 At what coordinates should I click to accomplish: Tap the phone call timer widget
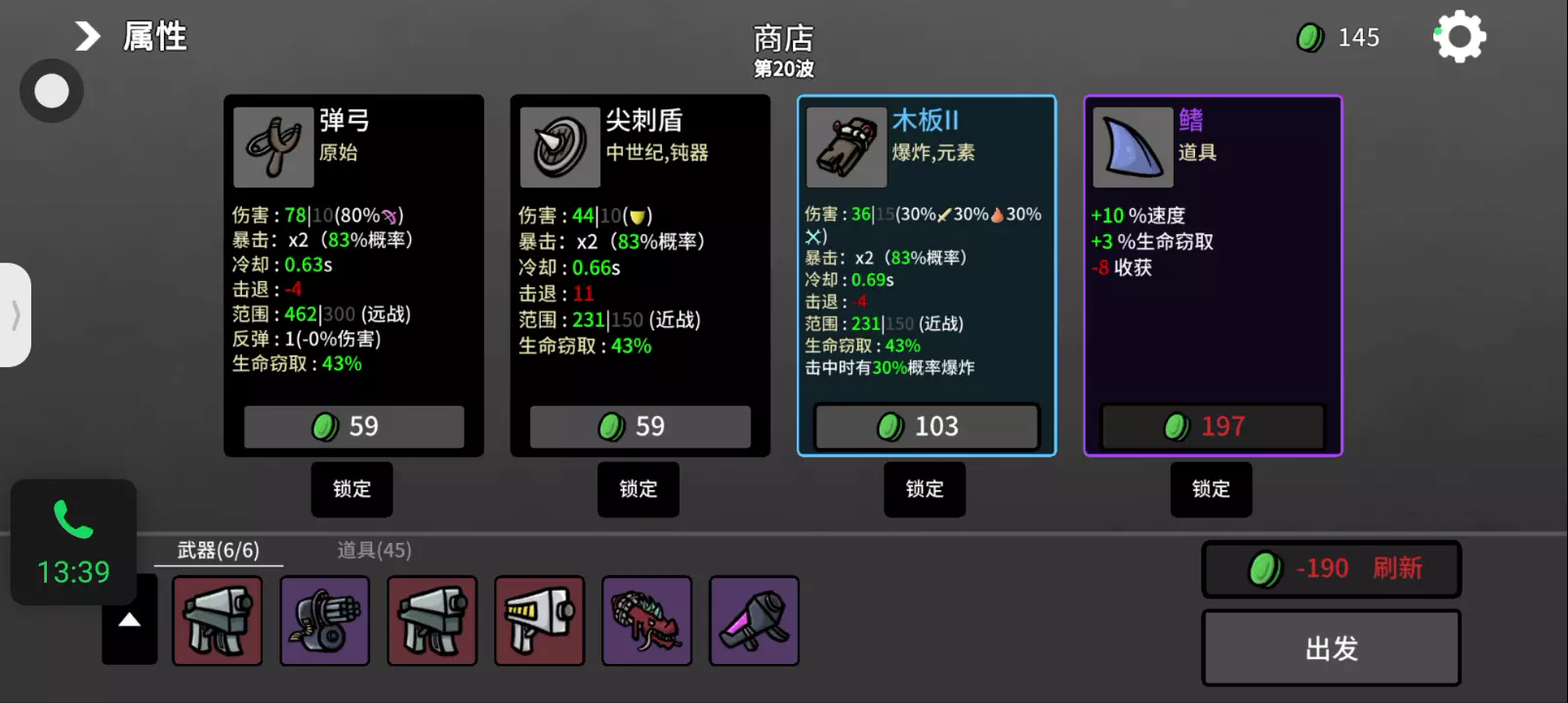pyautogui.click(x=73, y=543)
